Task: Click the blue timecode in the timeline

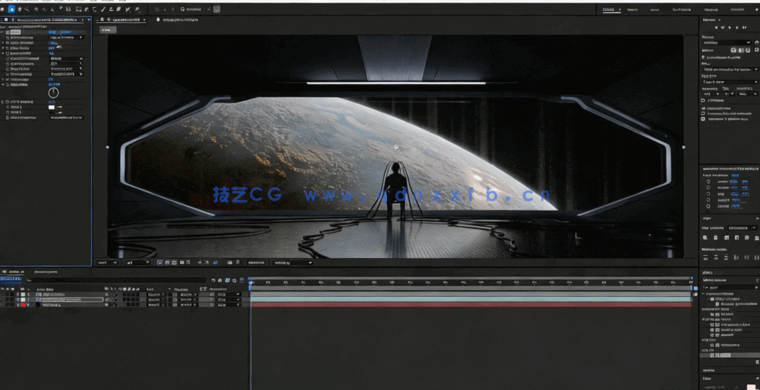Action: [x=11, y=280]
